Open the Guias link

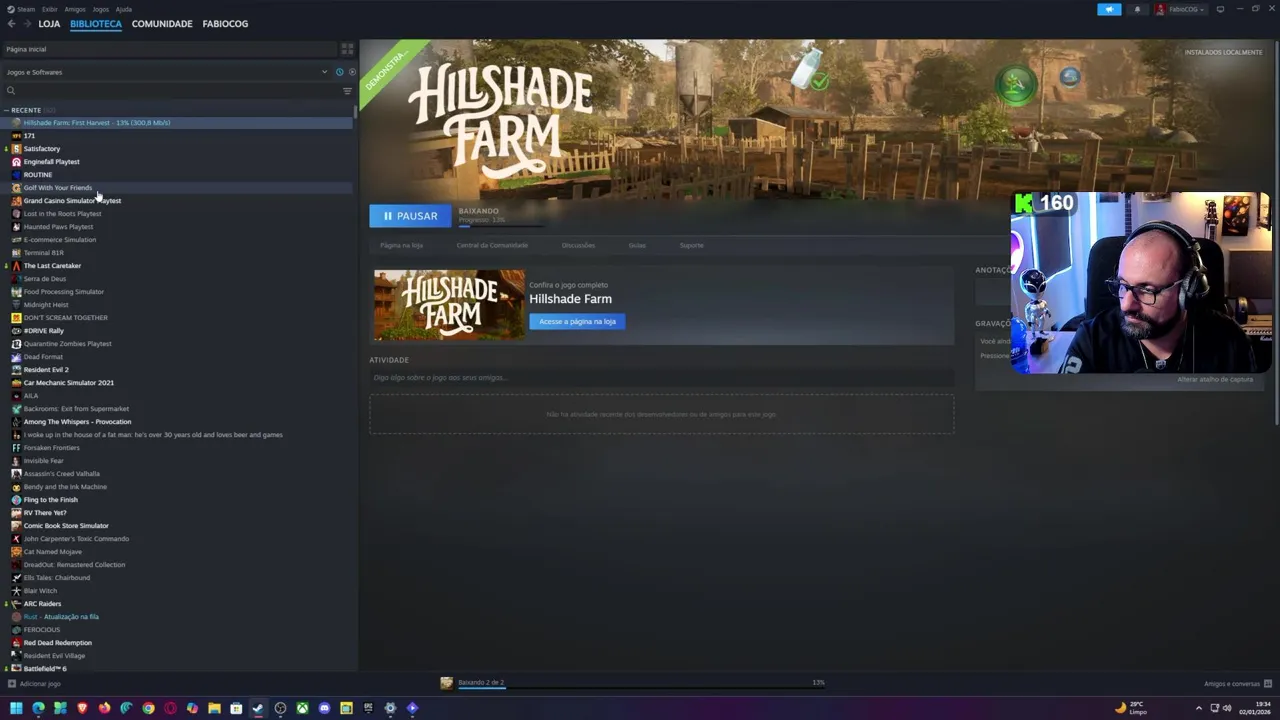tap(637, 245)
